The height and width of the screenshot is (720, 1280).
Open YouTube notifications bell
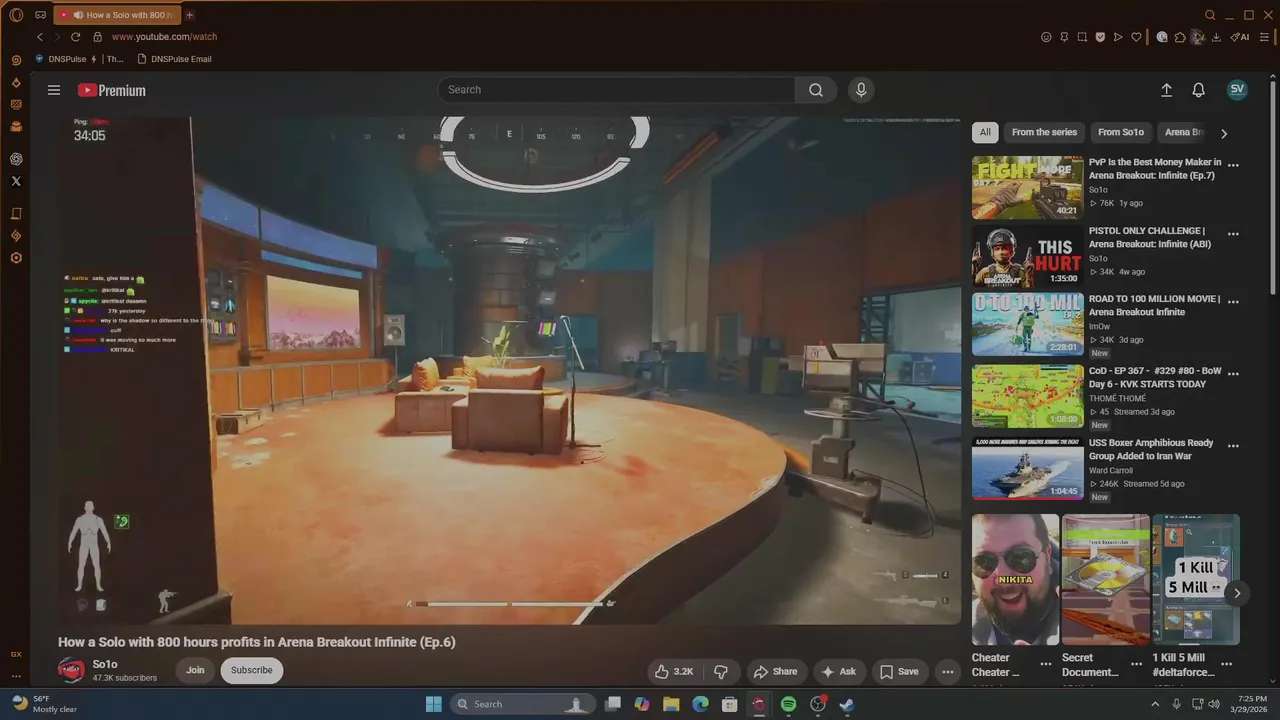(1198, 90)
